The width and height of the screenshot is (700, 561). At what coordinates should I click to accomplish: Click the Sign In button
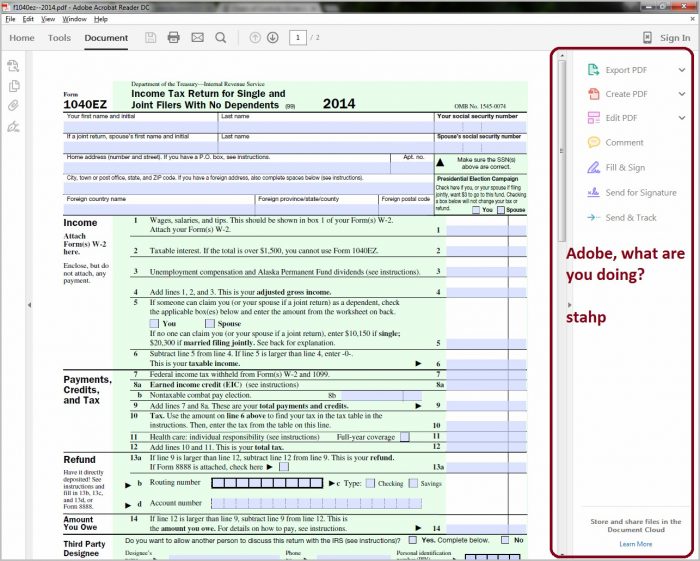click(675, 38)
